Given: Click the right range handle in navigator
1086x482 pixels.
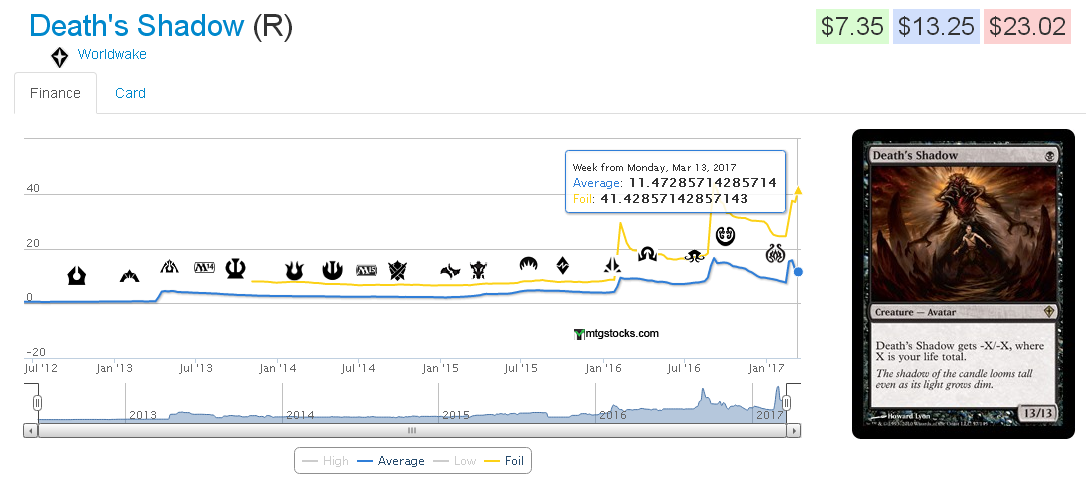Looking at the screenshot, I should coord(786,402).
